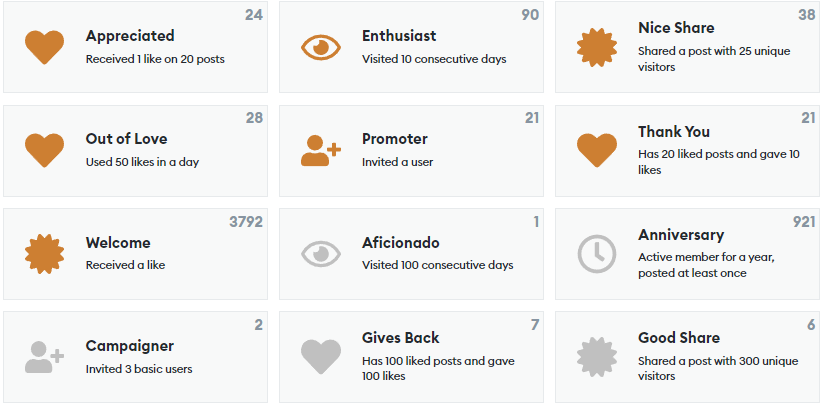The image size is (829, 403).
Task: Click the orange eye icon for Enthusiast
Action: point(321,47)
